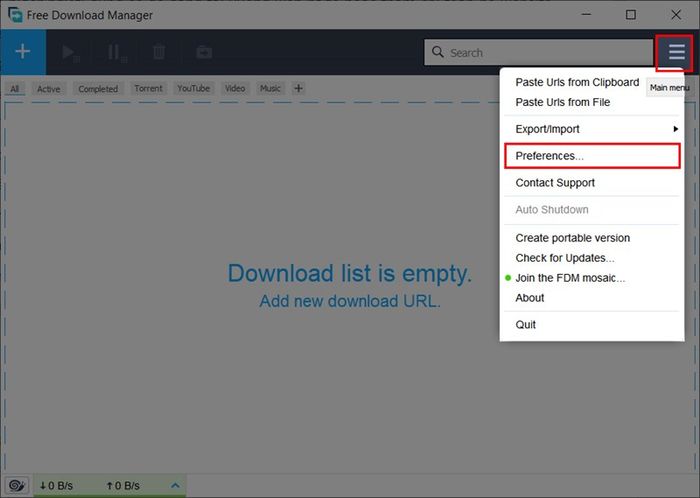
Task: Expand the Export/Import submenu
Action: click(592, 129)
